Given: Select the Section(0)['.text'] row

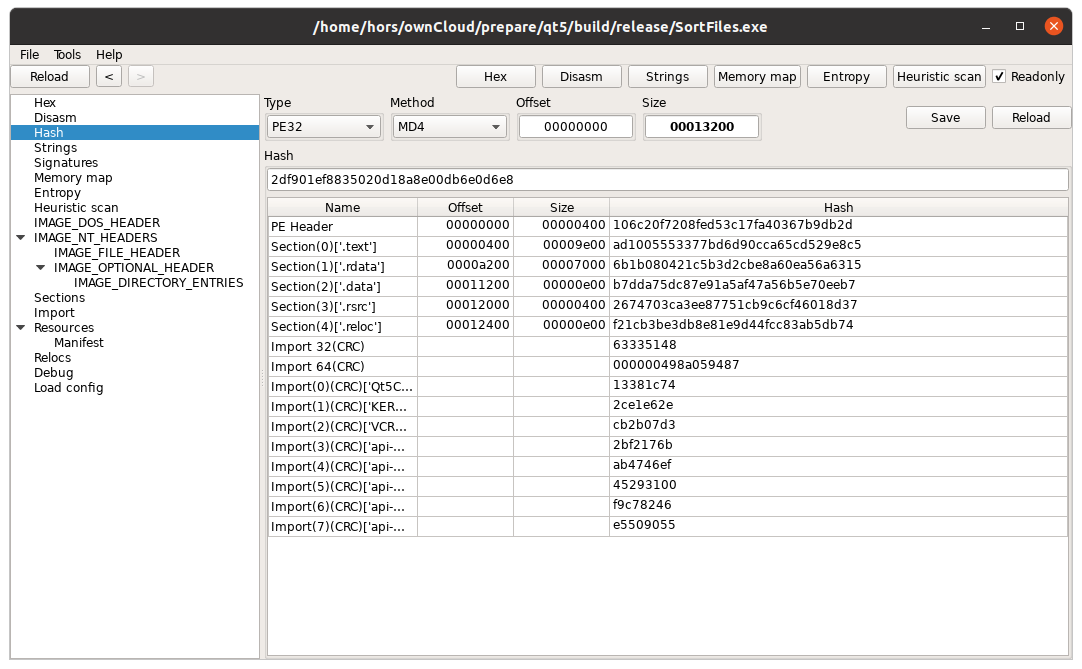Looking at the screenshot, I should point(667,246).
